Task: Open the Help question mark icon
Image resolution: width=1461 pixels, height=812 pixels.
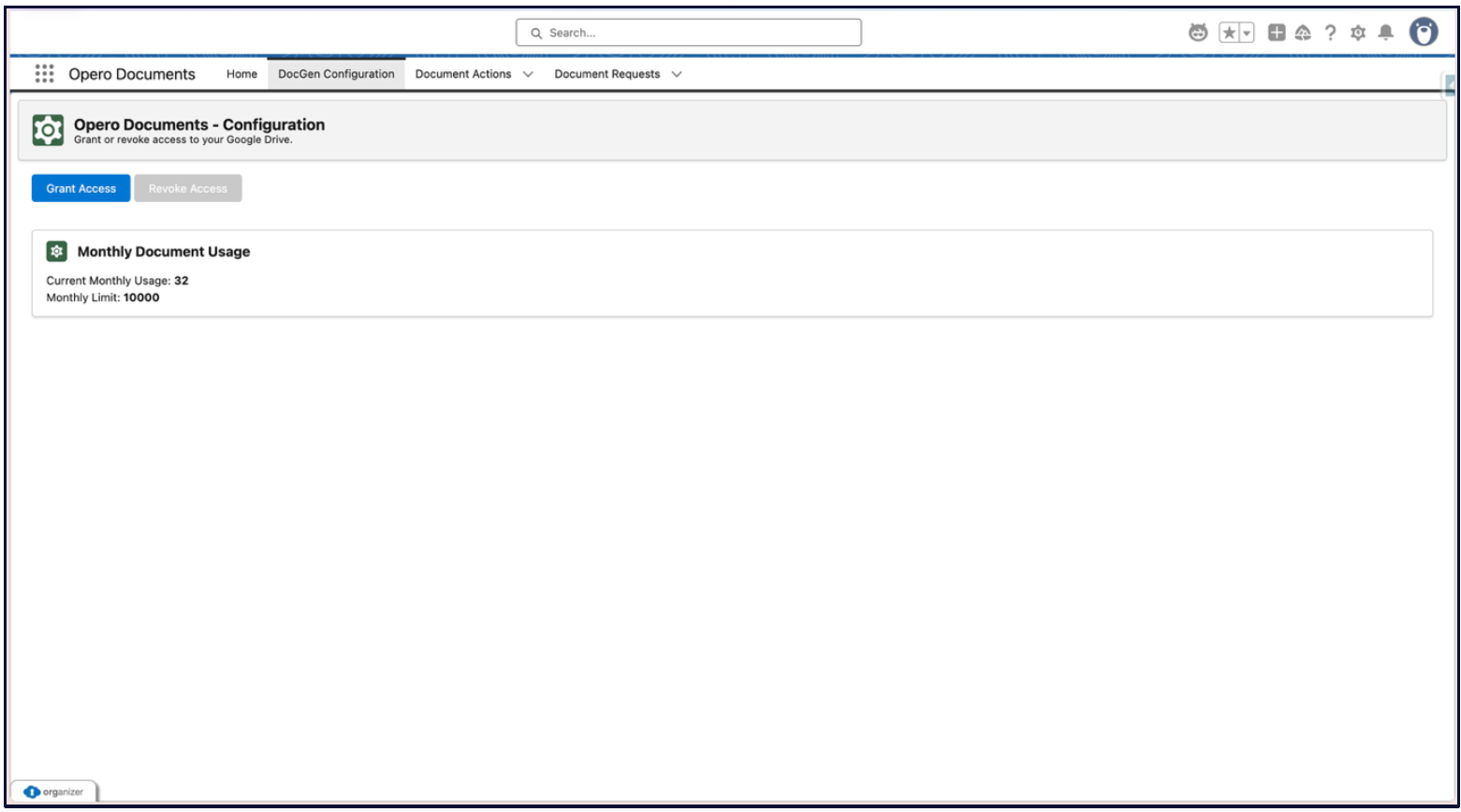Action: tap(1330, 33)
